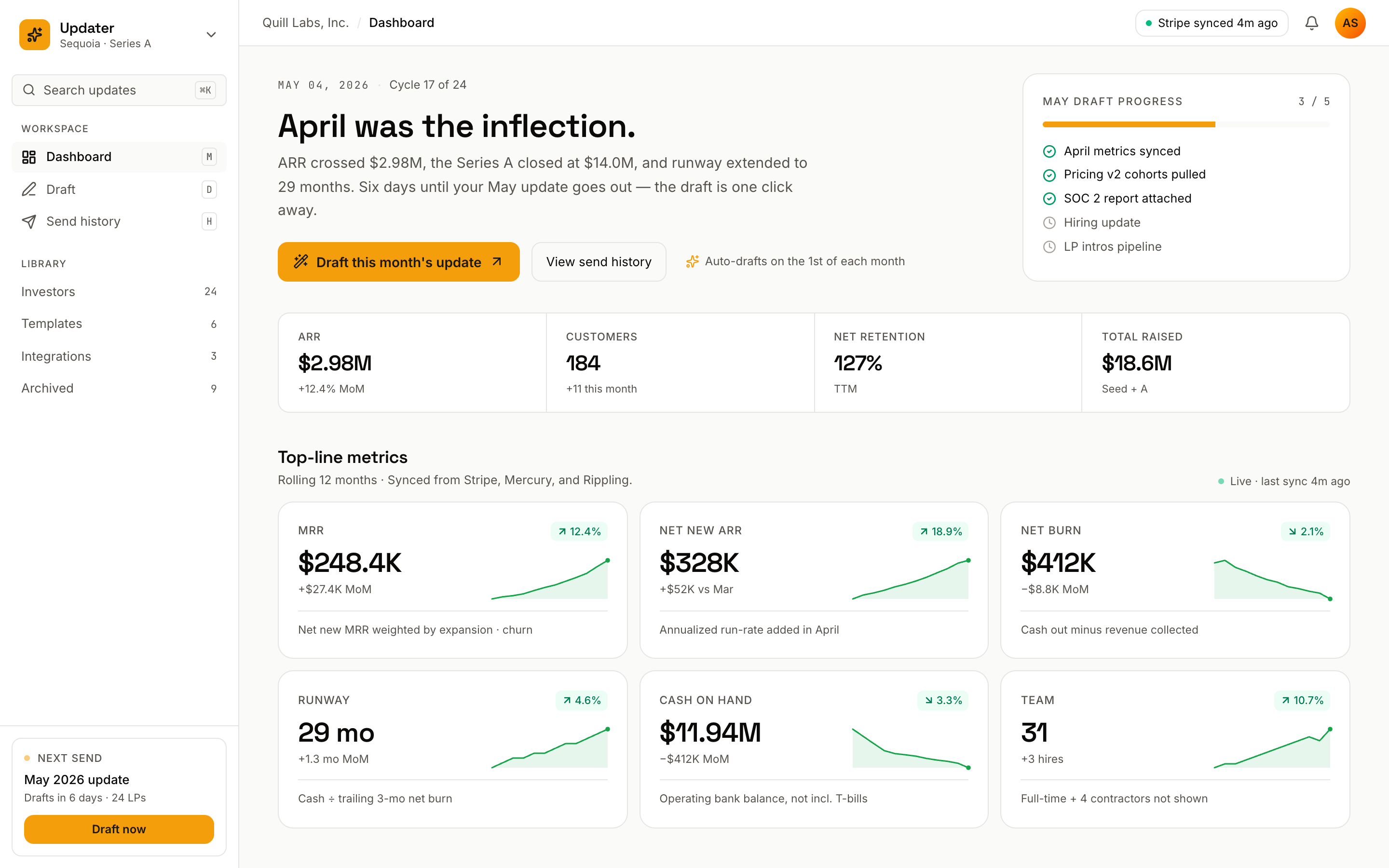Click the Dashboard breadcrumb
Viewport: 1389px width, 868px height.
point(401,23)
